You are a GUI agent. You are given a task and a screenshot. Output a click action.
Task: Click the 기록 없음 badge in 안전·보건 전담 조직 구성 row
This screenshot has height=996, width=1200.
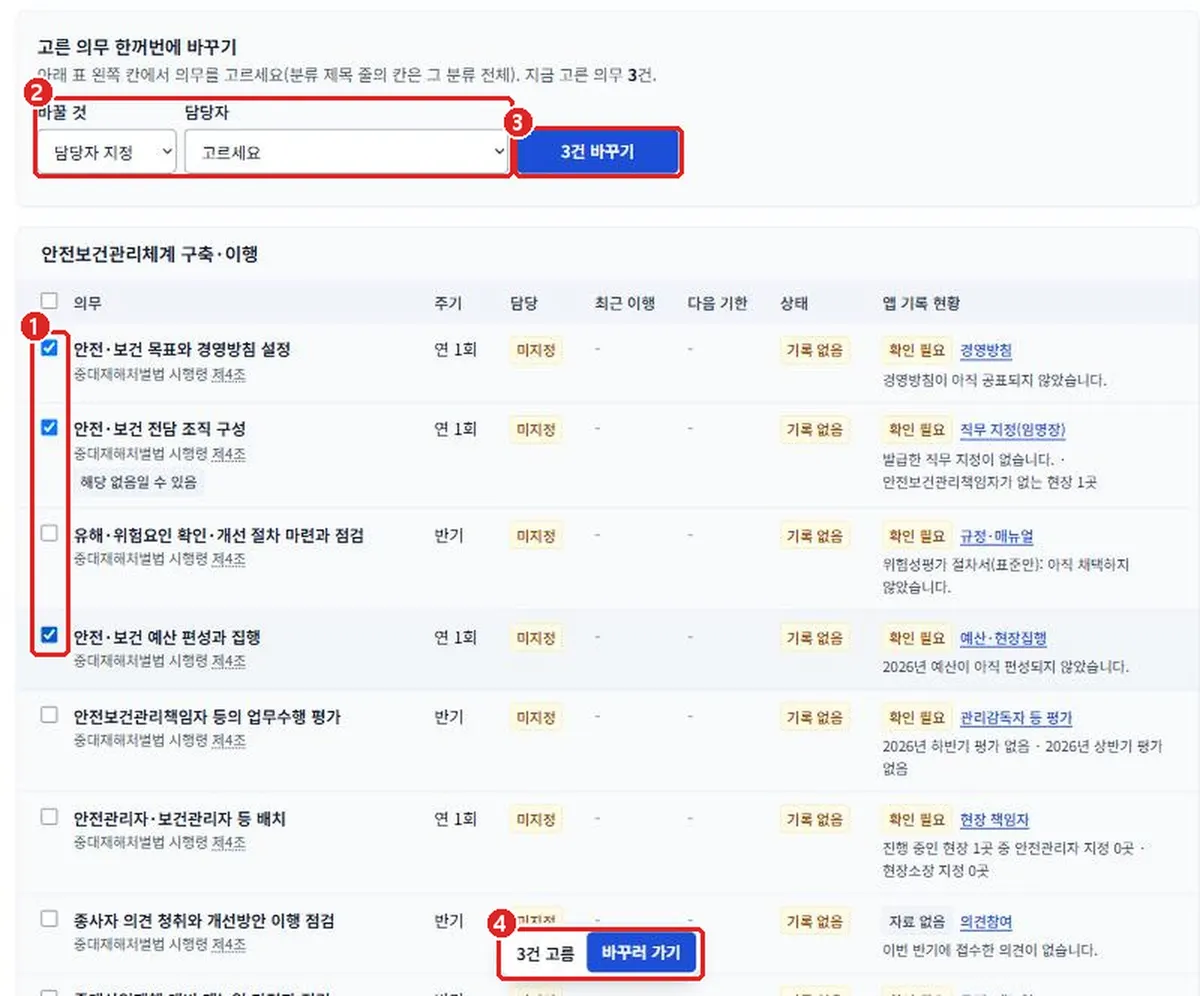click(815, 430)
